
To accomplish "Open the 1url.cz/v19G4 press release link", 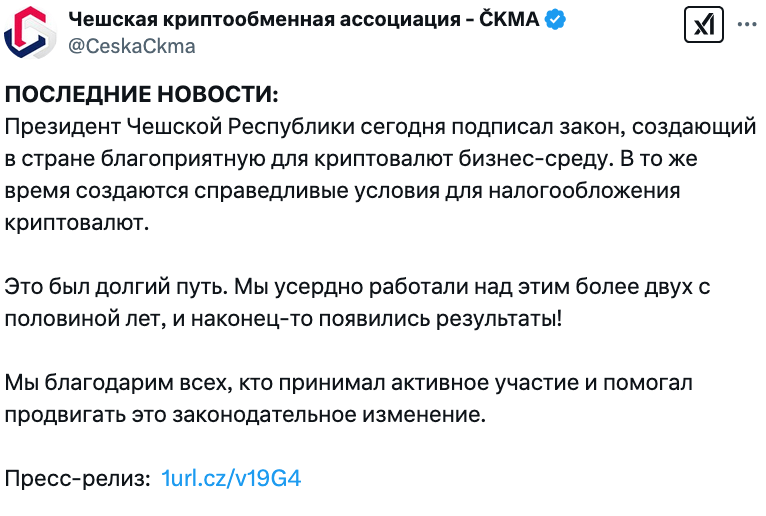I will 231,478.
